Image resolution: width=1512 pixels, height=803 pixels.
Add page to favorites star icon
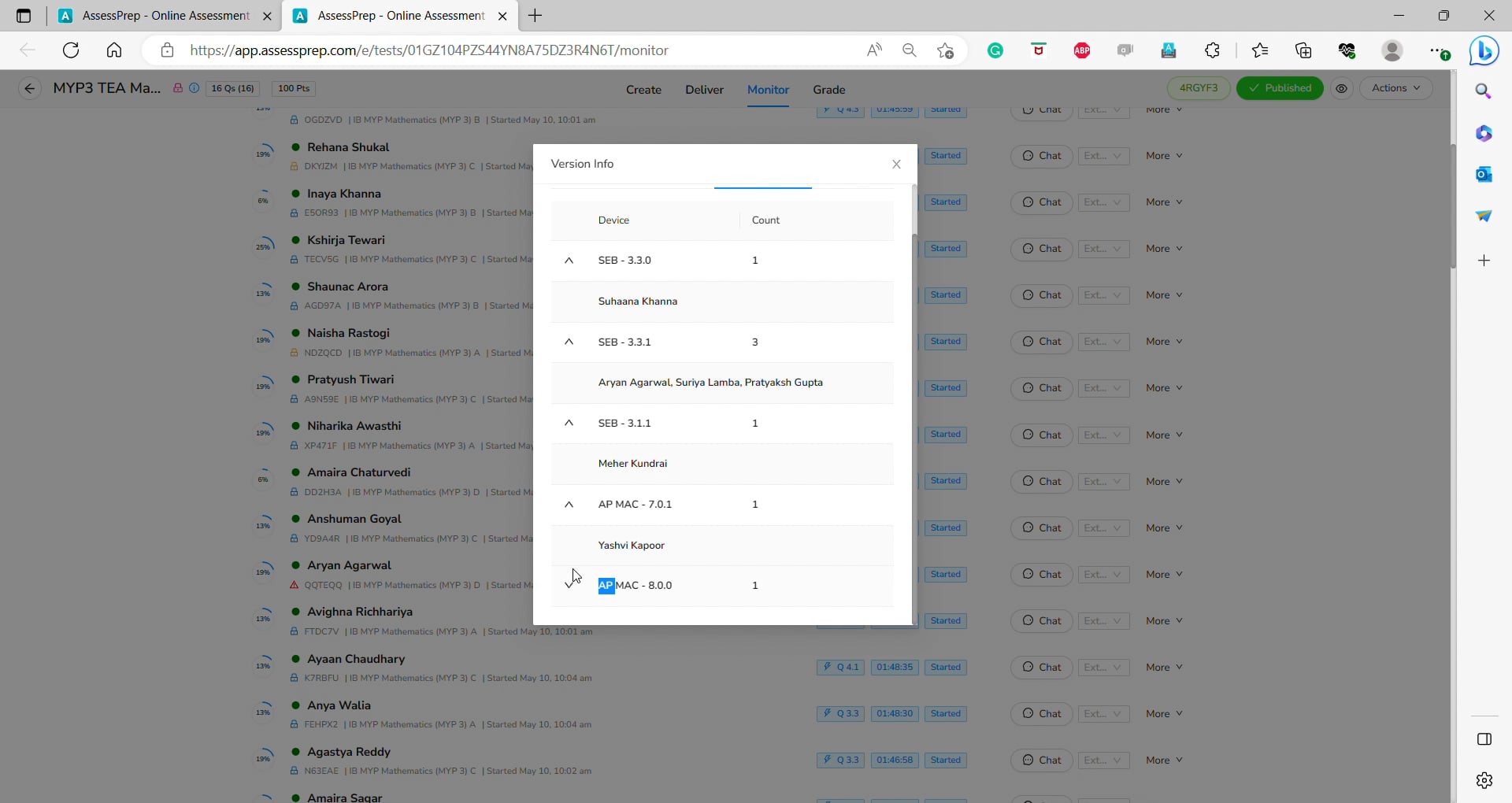coord(945,50)
